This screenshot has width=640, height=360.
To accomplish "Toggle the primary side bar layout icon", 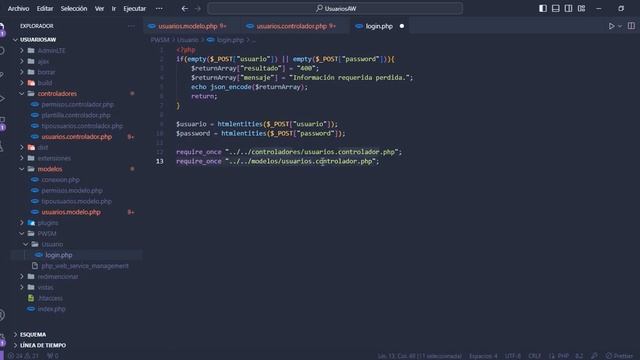I will (543, 8).
